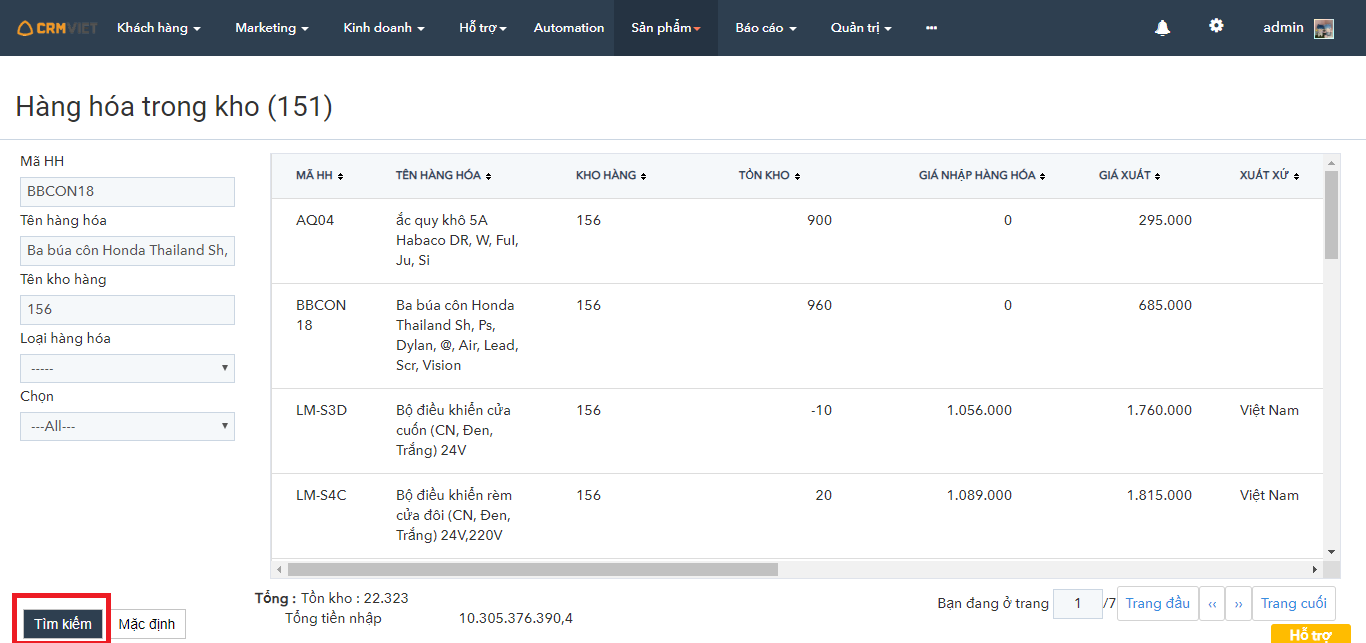The height and width of the screenshot is (643, 1366).
Task: Click export price 1.760.000 cell
Action: coord(1159,410)
